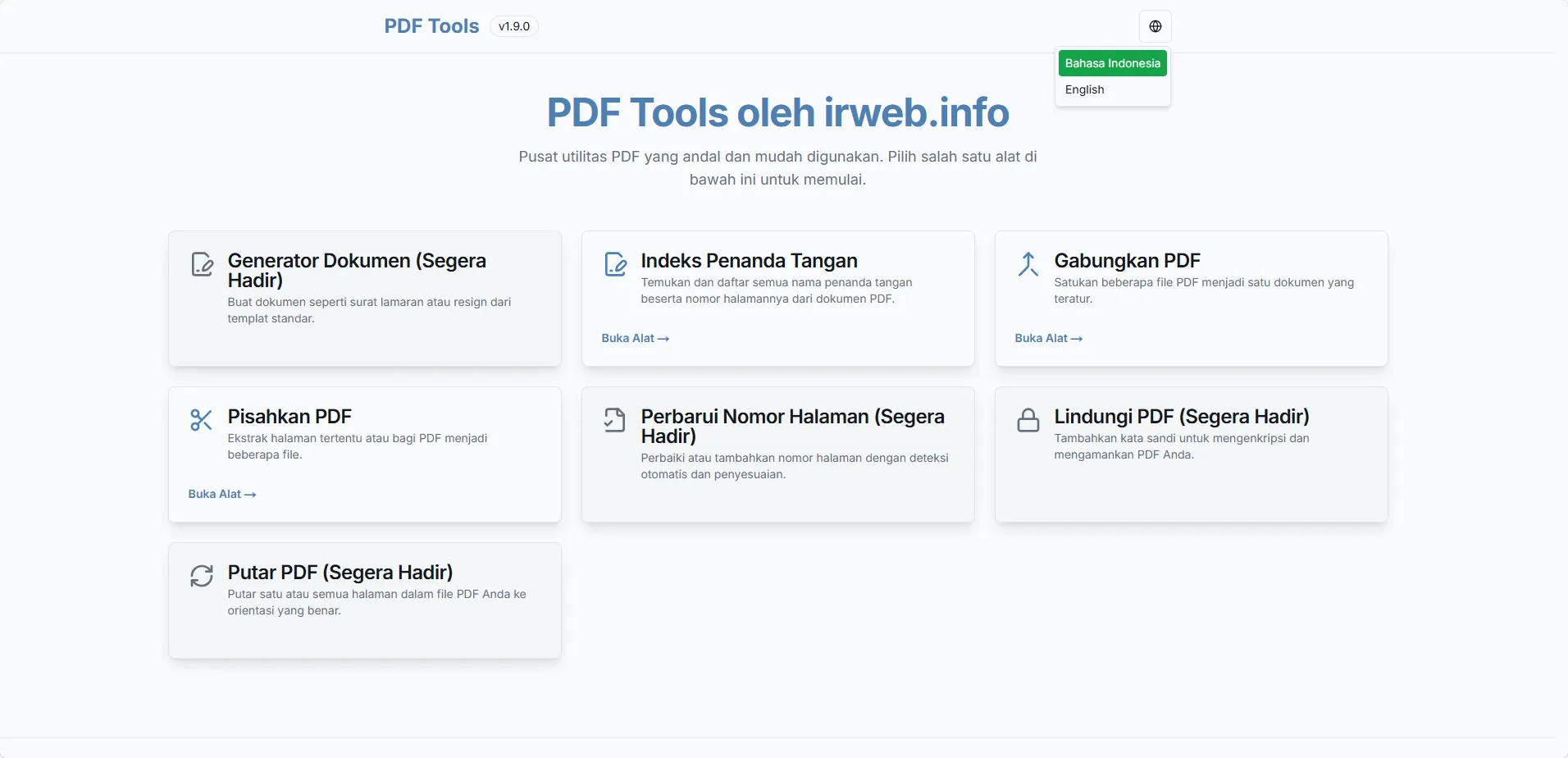Open the Pisahkan PDF tool card
Viewport: 1568px width, 758px height.
364,454
